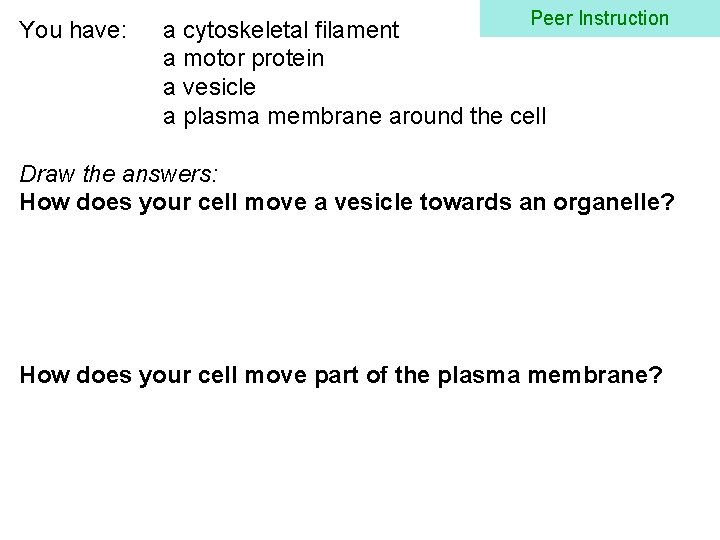Click the word 'answers:' in italic line

point(170,175)
